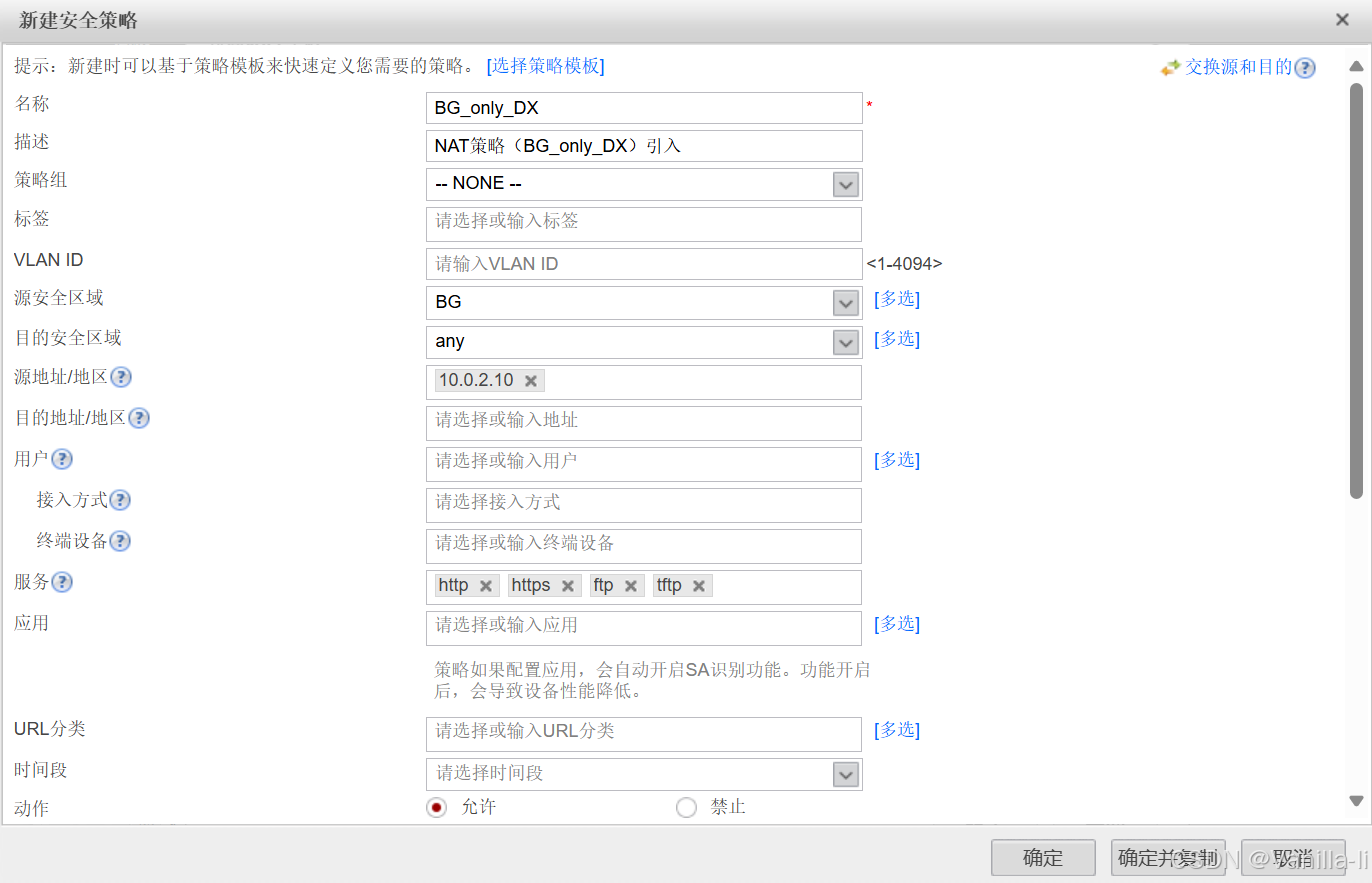The width and height of the screenshot is (1372, 883).
Task: Remove the ftp service tag
Action: [631, 586]
